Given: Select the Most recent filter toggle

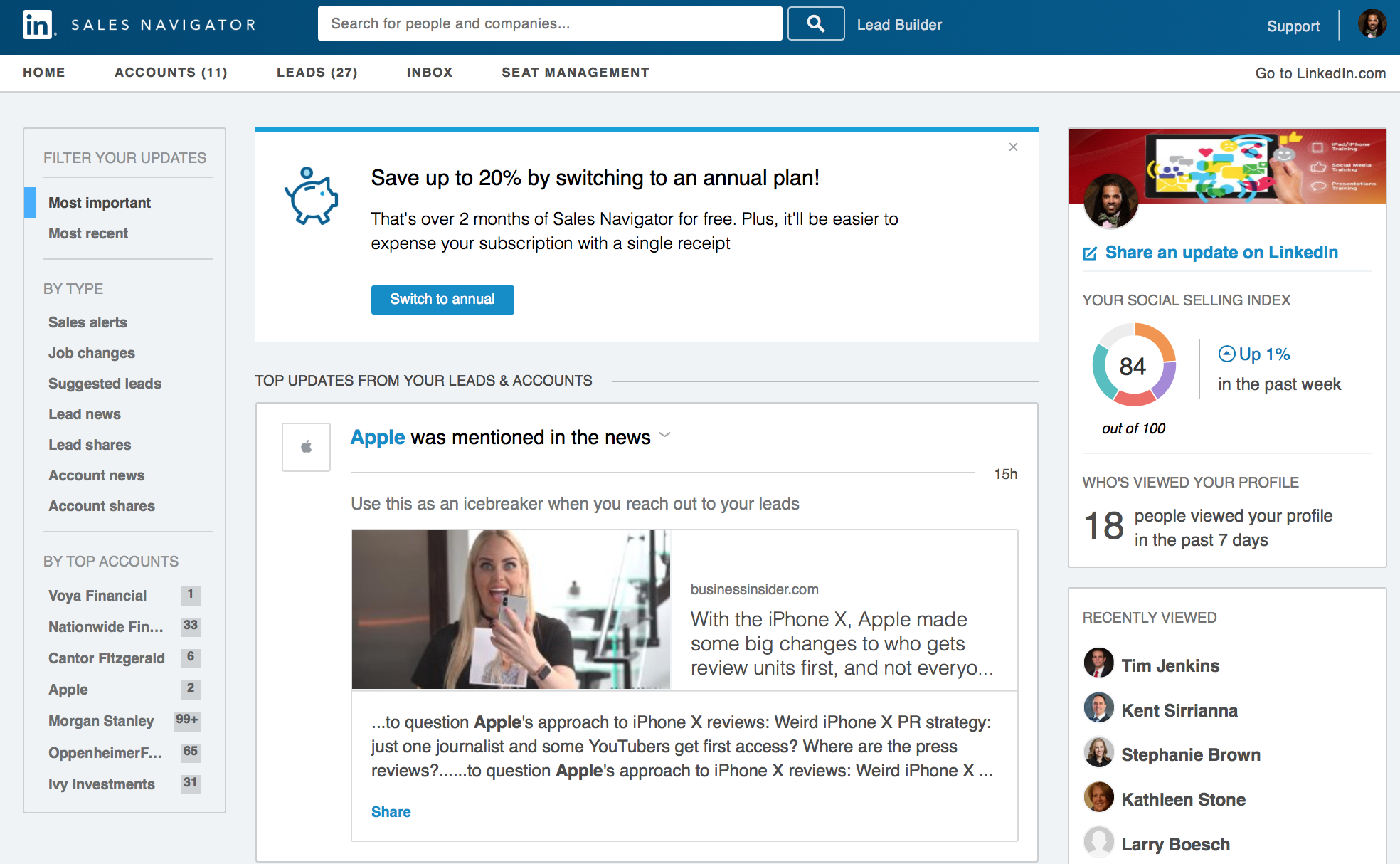Looking at the screenshot, I should pos(88,233).
